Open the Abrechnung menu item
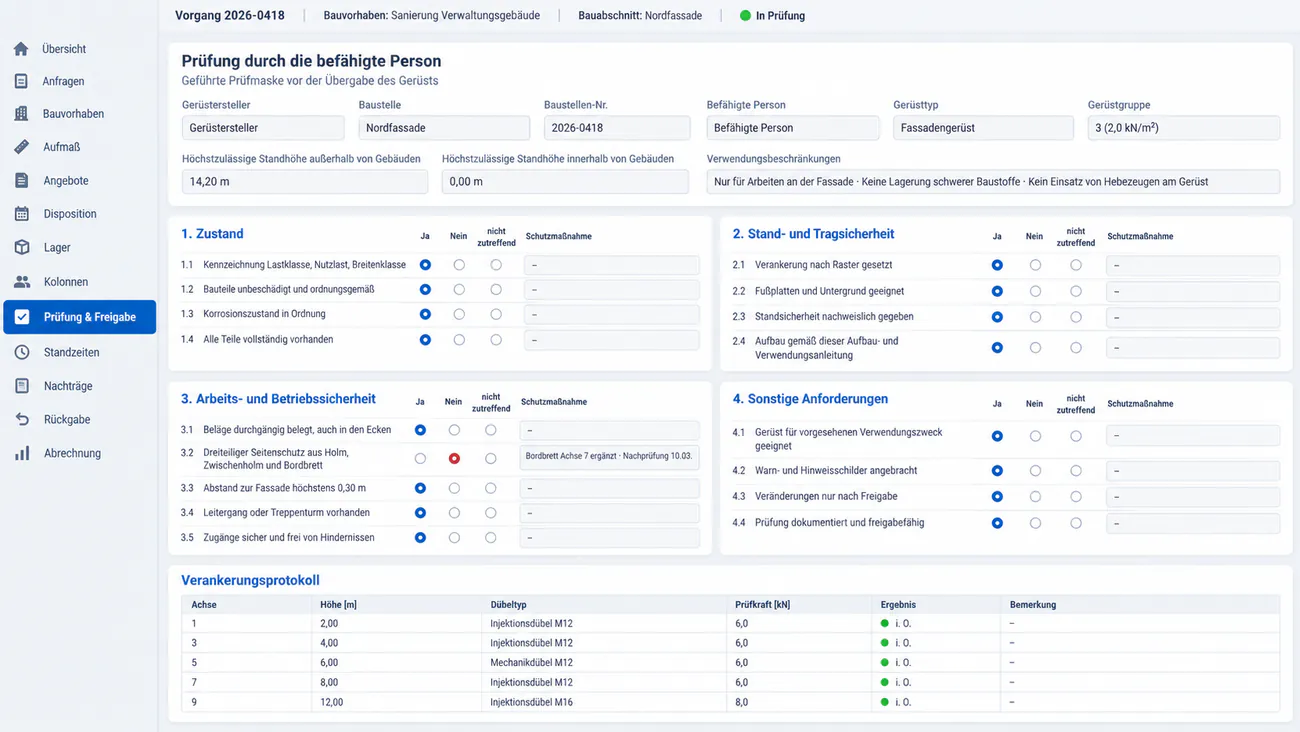The height and width of the screenshot is (732, 1300). click(72, 453)
